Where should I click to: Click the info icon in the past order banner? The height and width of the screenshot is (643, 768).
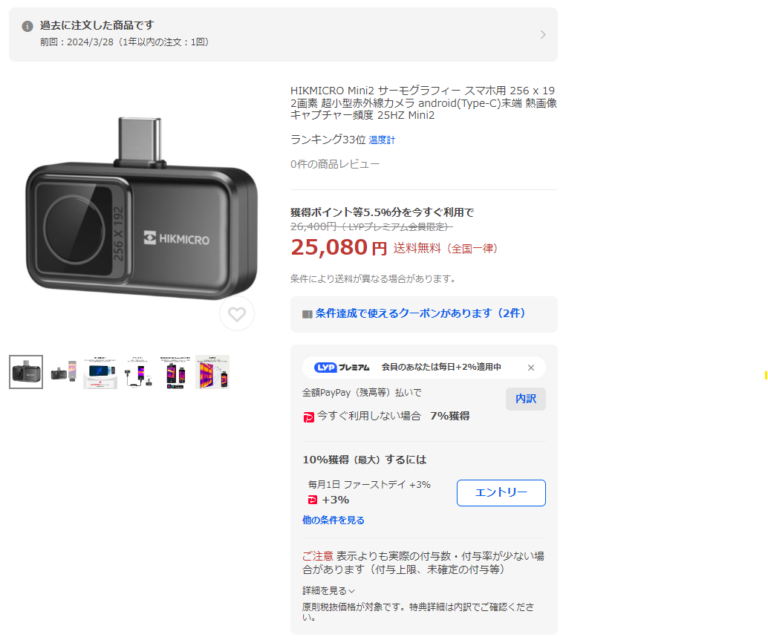[x=27, y=26]
